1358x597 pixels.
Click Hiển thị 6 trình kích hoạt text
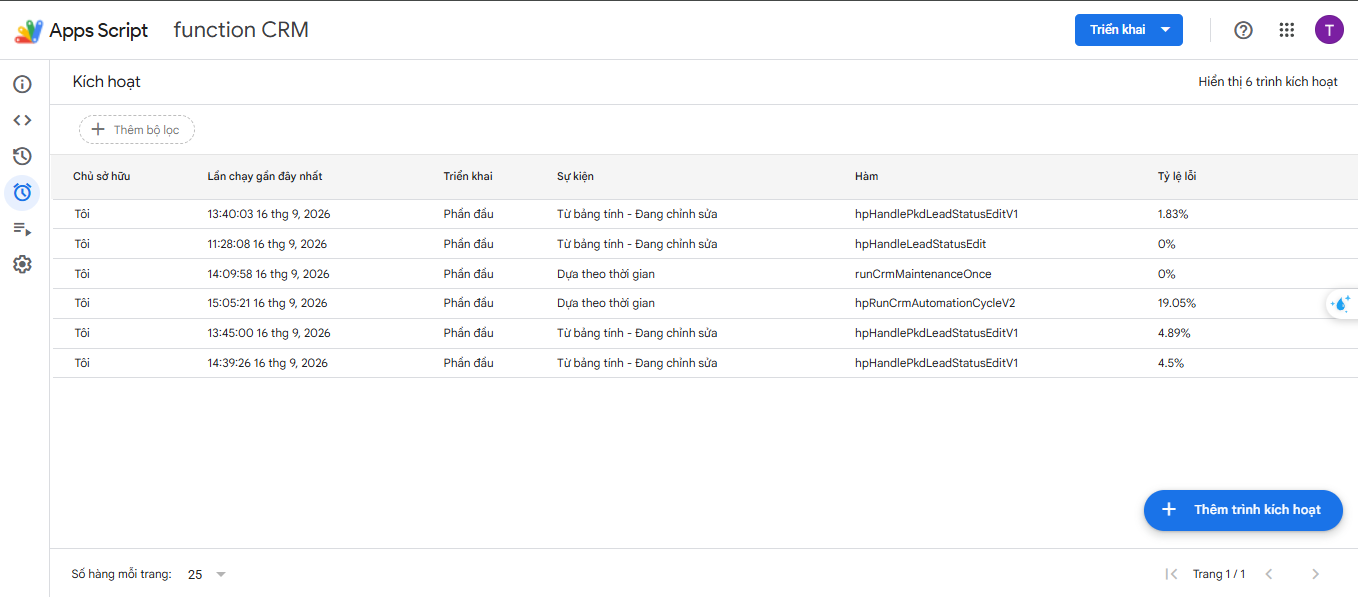point(1268,82)
